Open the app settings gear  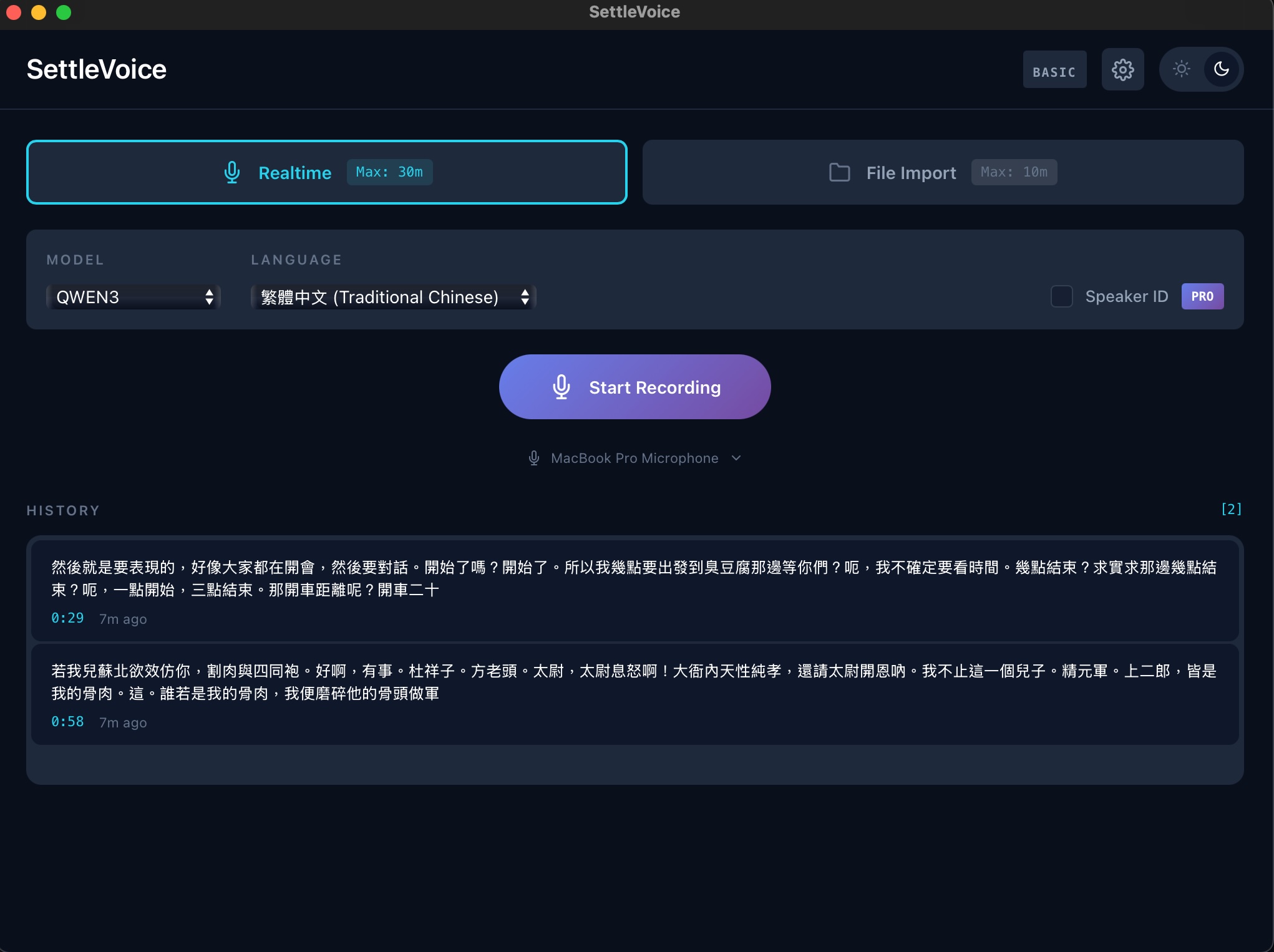click(1122, 69)
